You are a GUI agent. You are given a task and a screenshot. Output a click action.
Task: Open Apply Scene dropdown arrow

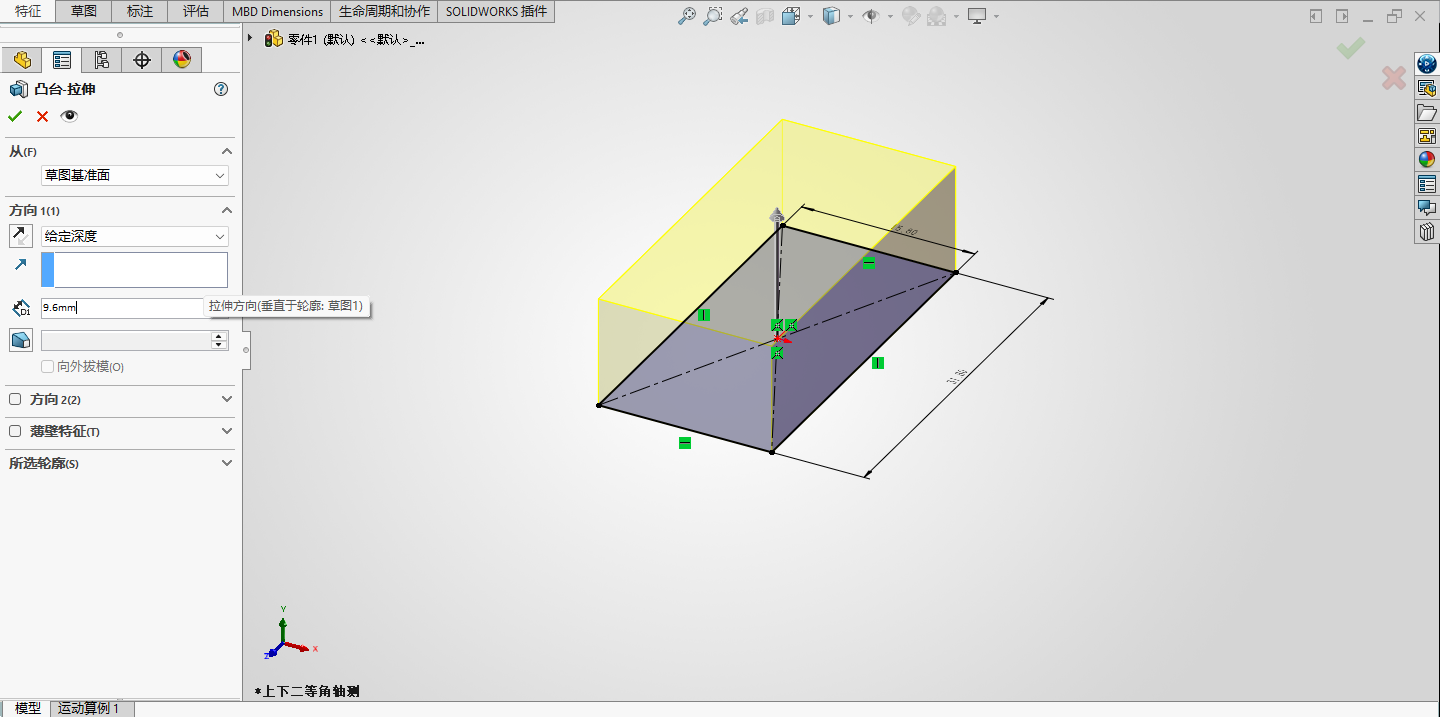[x=955, y=16]
